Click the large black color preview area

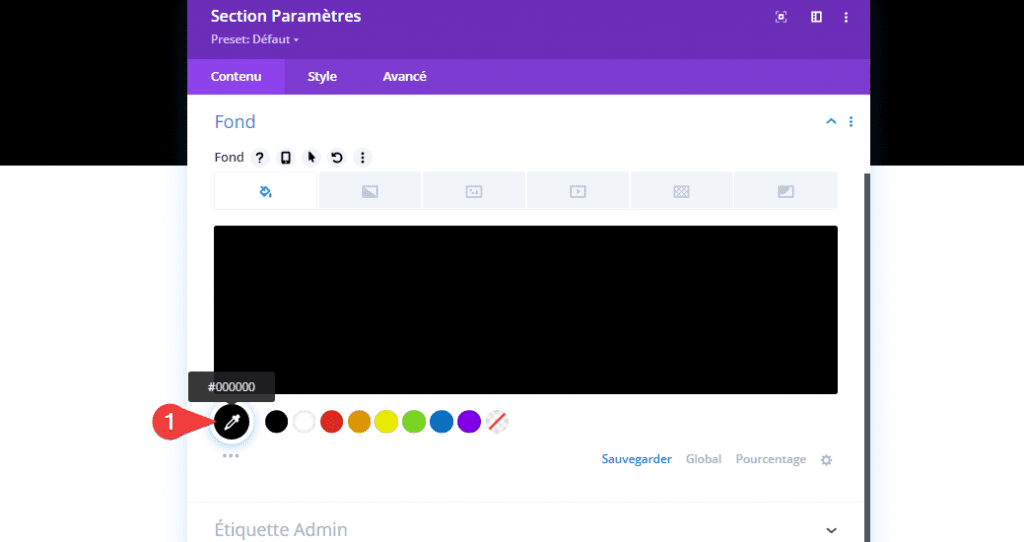click(526, 310)
